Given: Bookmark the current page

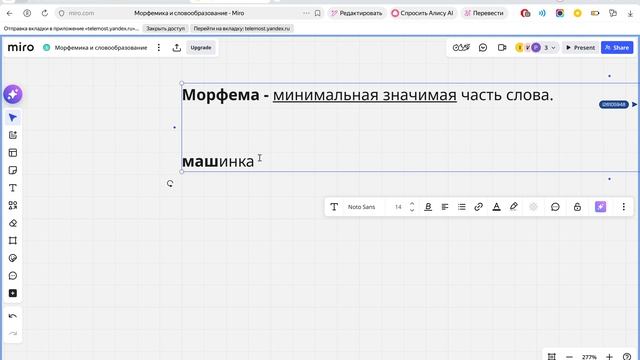Looking at the screenshot, I should click(318, 13).
